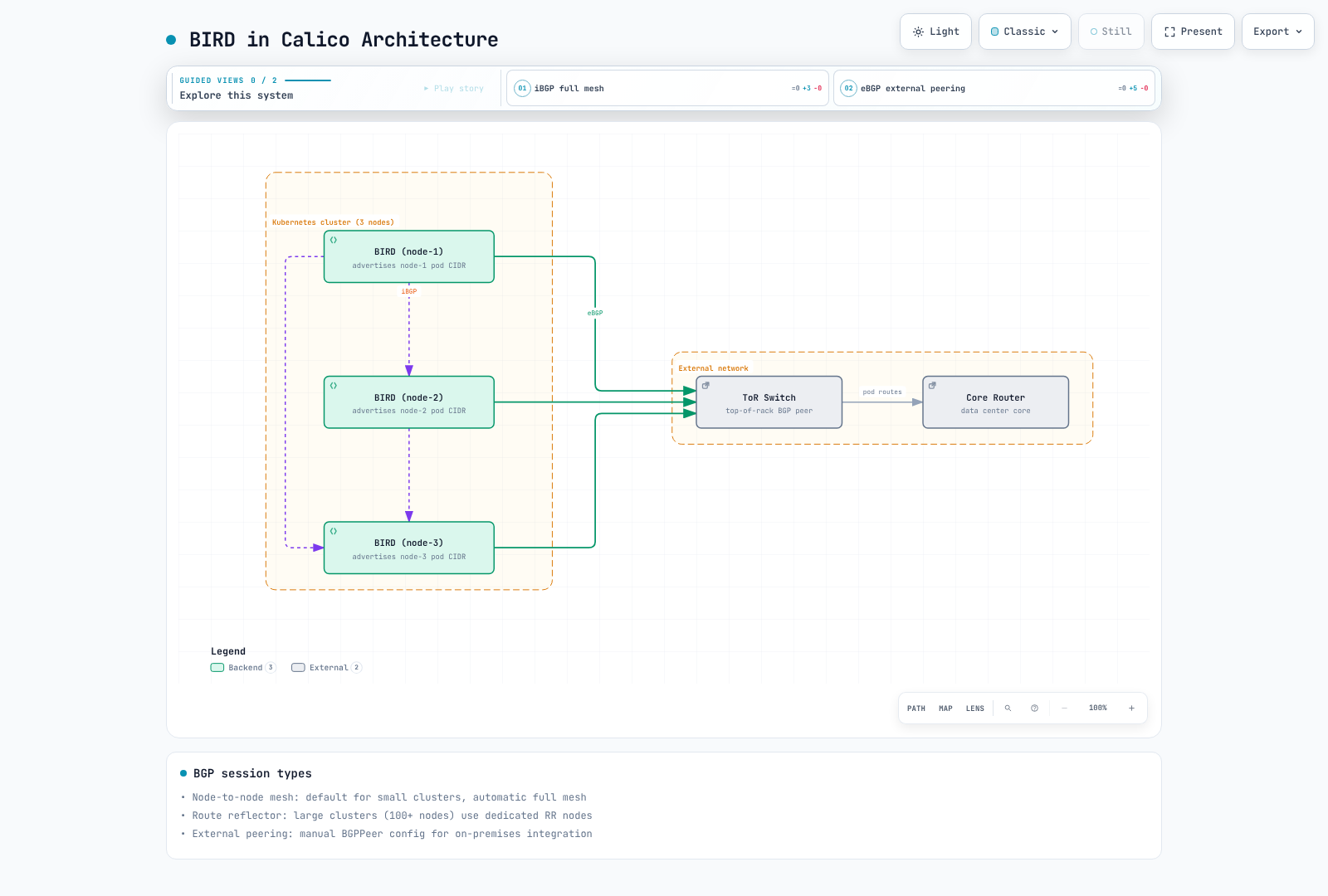
Task: Toggle External legend filter
Action: click(326, 667)
